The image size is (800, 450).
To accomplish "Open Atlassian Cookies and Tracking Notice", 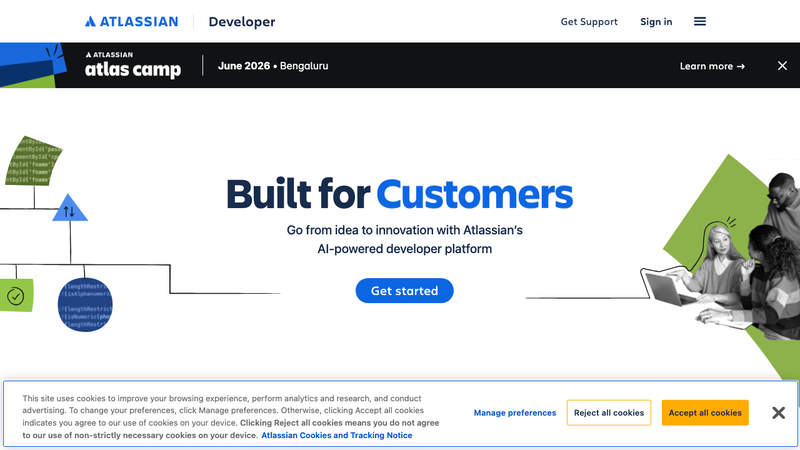I will [337, 435].
